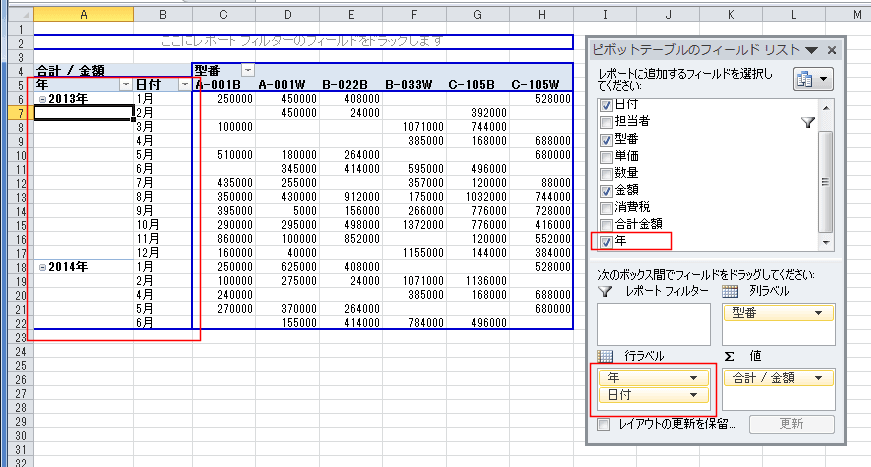Open the 日付 row label field dropdown

[693, 395]
